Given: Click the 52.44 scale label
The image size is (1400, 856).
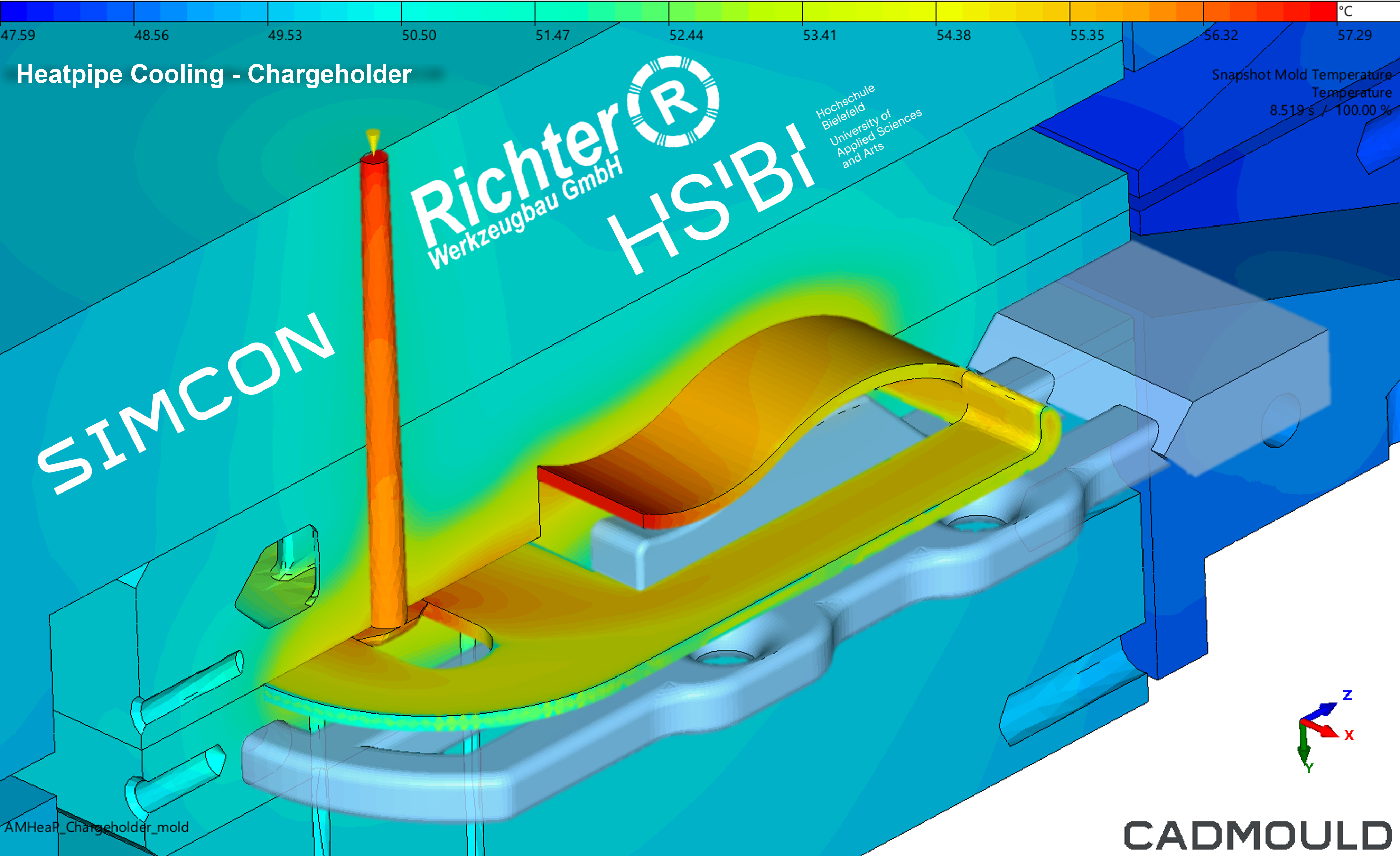Looking at the screenshot, I should point(687,35).
